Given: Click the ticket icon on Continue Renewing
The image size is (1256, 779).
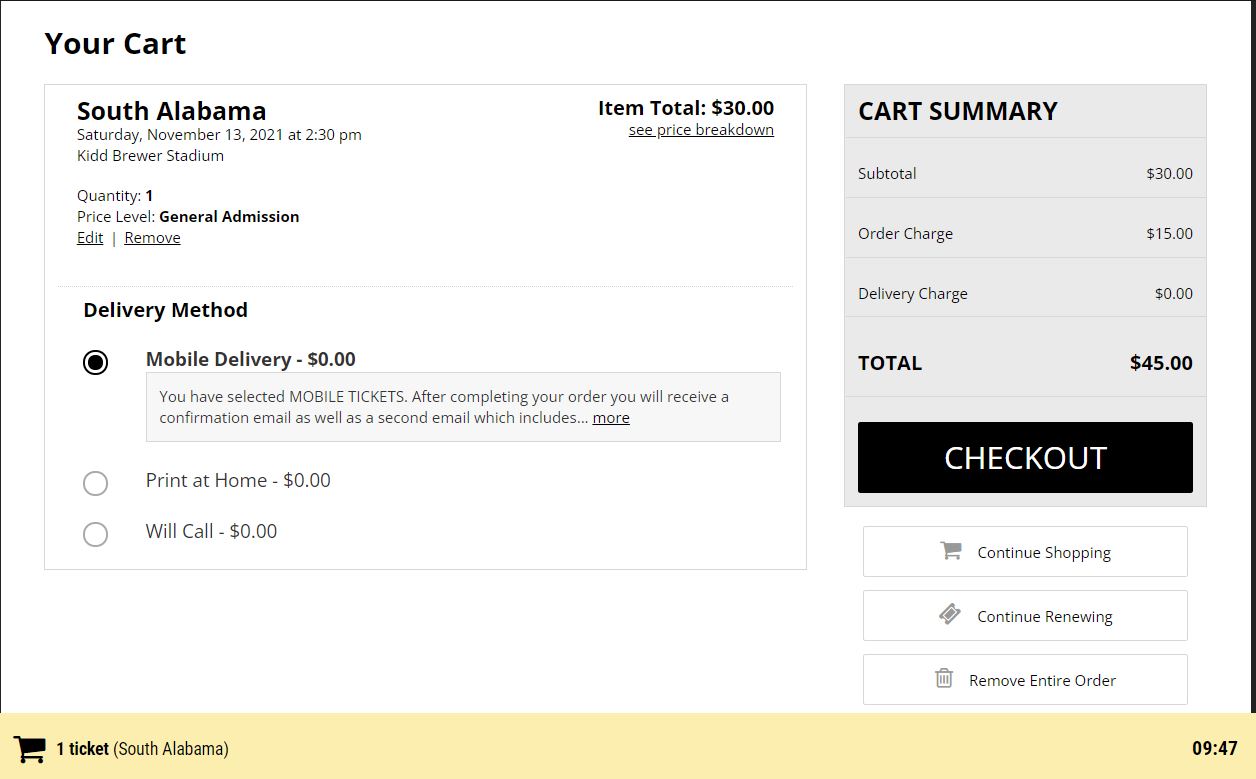Looking at the screenshot, I should click(950, 615).
